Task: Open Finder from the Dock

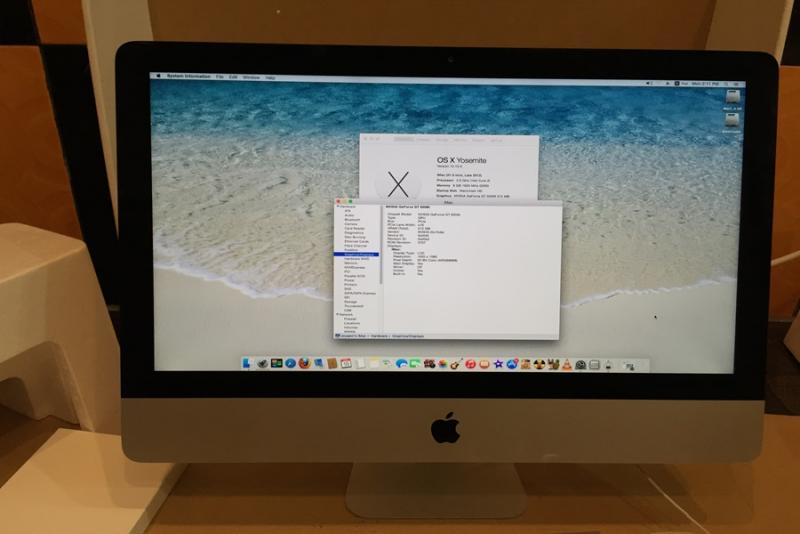Action: (246, 363)
